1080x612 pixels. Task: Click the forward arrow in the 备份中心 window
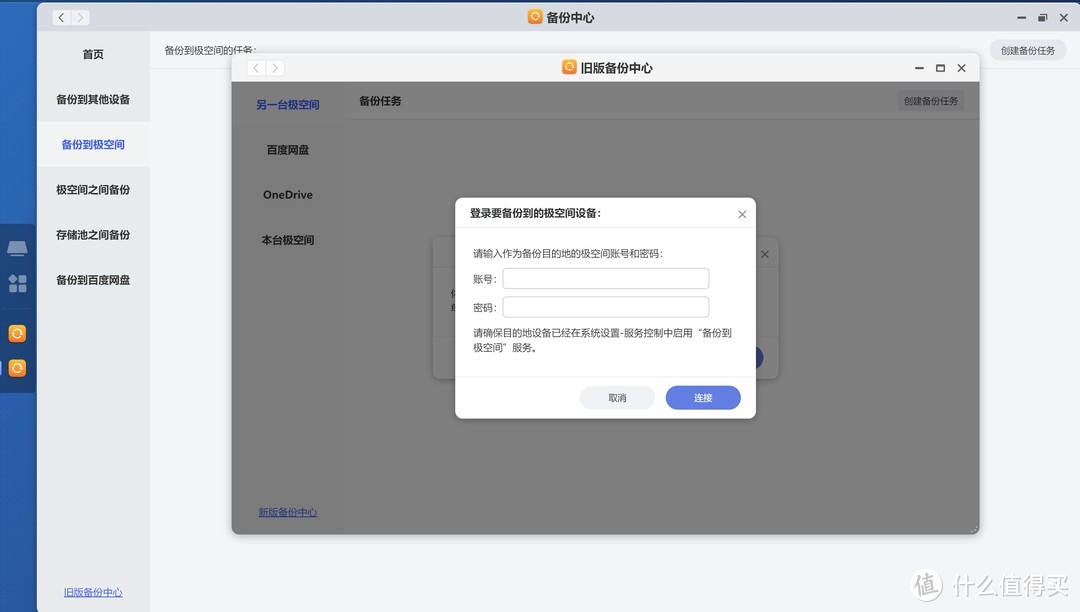(82, 17)
